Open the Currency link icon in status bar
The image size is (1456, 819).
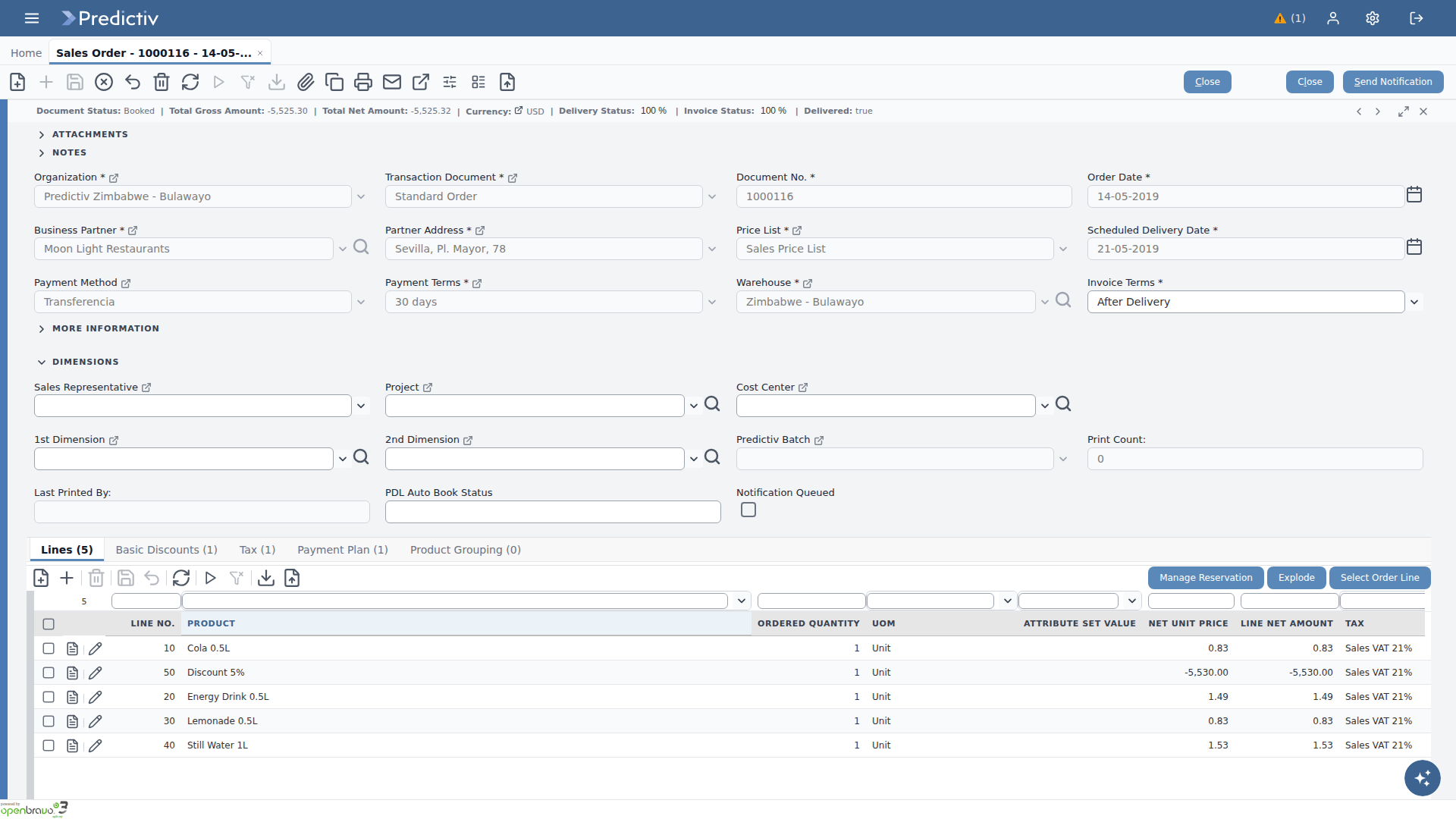pos(519,111)
